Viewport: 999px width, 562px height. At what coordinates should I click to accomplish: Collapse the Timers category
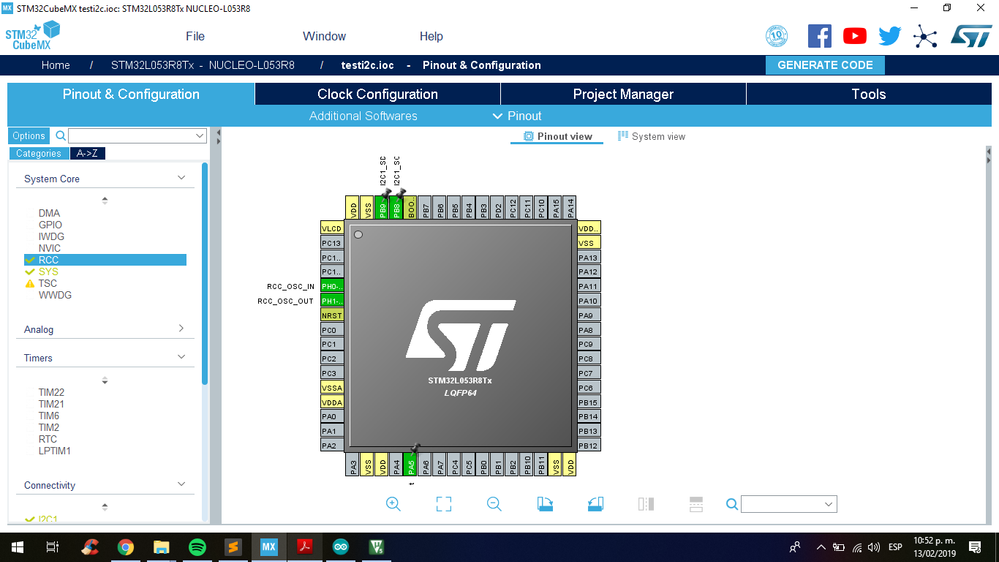tap(181, 357)
